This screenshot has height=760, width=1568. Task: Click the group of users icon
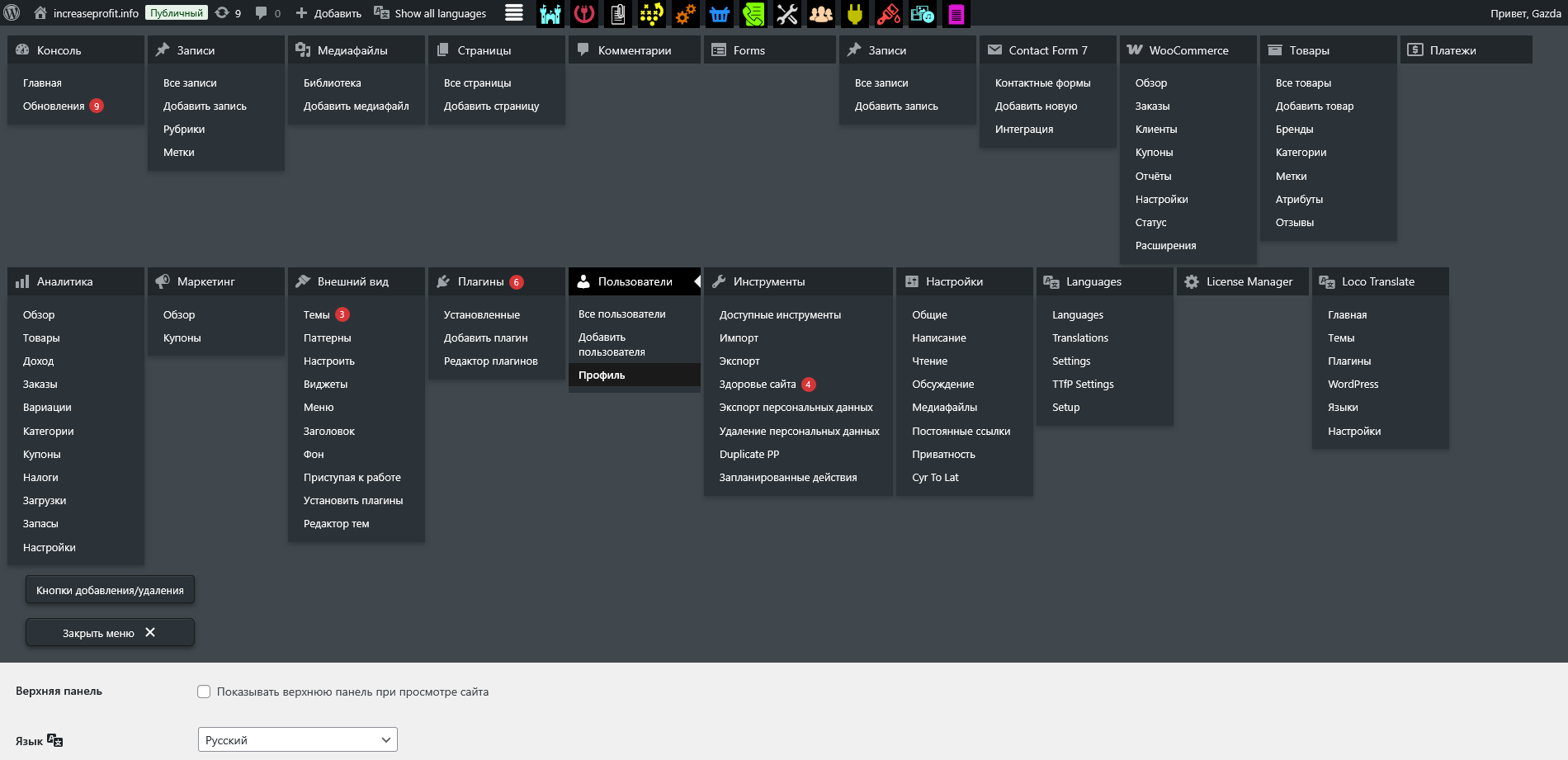tap(821, 13)
